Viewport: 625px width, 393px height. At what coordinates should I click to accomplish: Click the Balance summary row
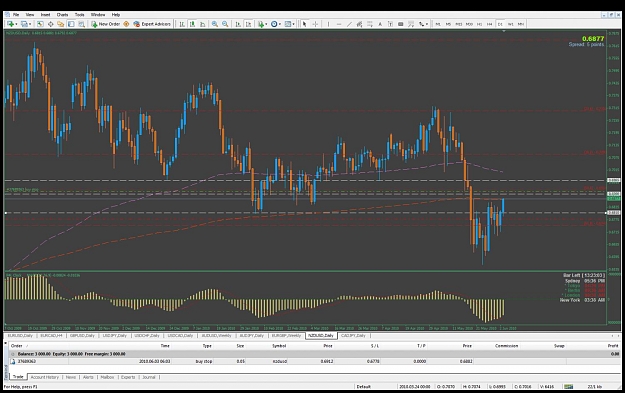click(x=314, y=354)
